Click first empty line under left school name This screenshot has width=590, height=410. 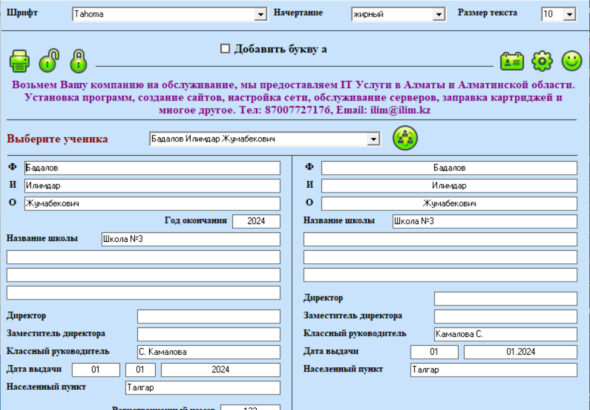(x=143, y=257)
